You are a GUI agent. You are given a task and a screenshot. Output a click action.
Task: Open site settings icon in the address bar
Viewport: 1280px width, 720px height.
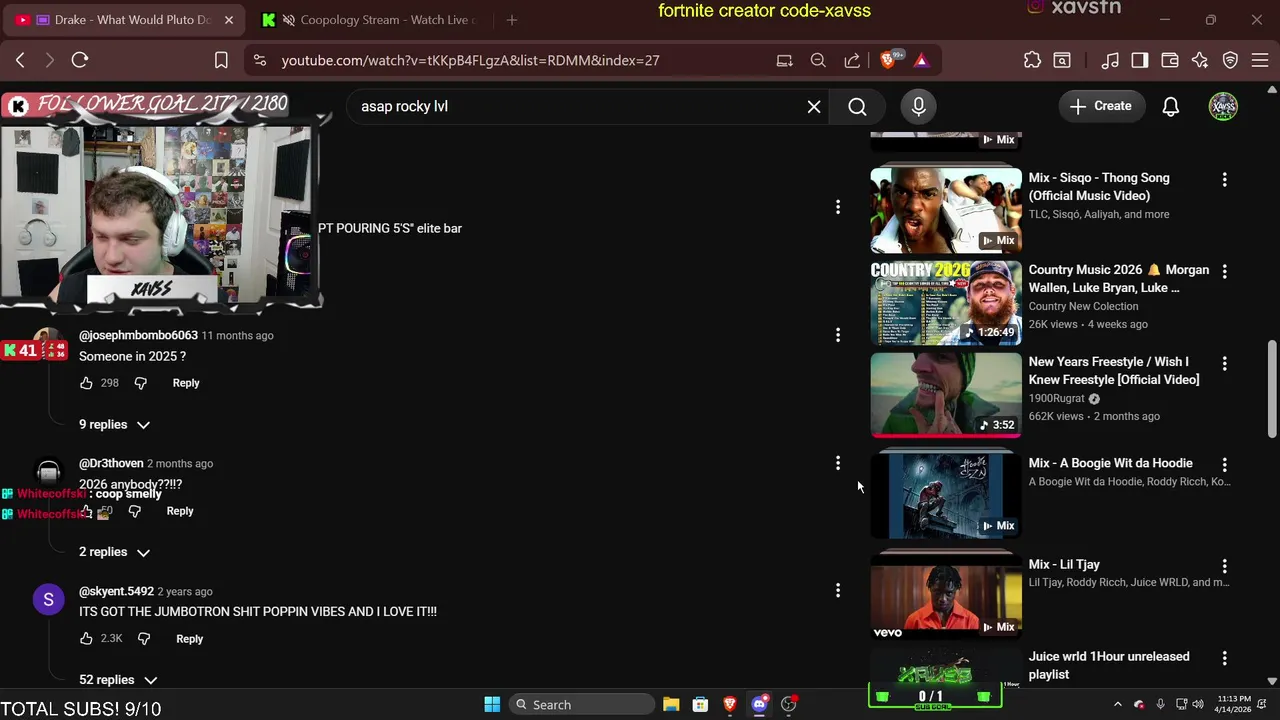pos(260,60)
